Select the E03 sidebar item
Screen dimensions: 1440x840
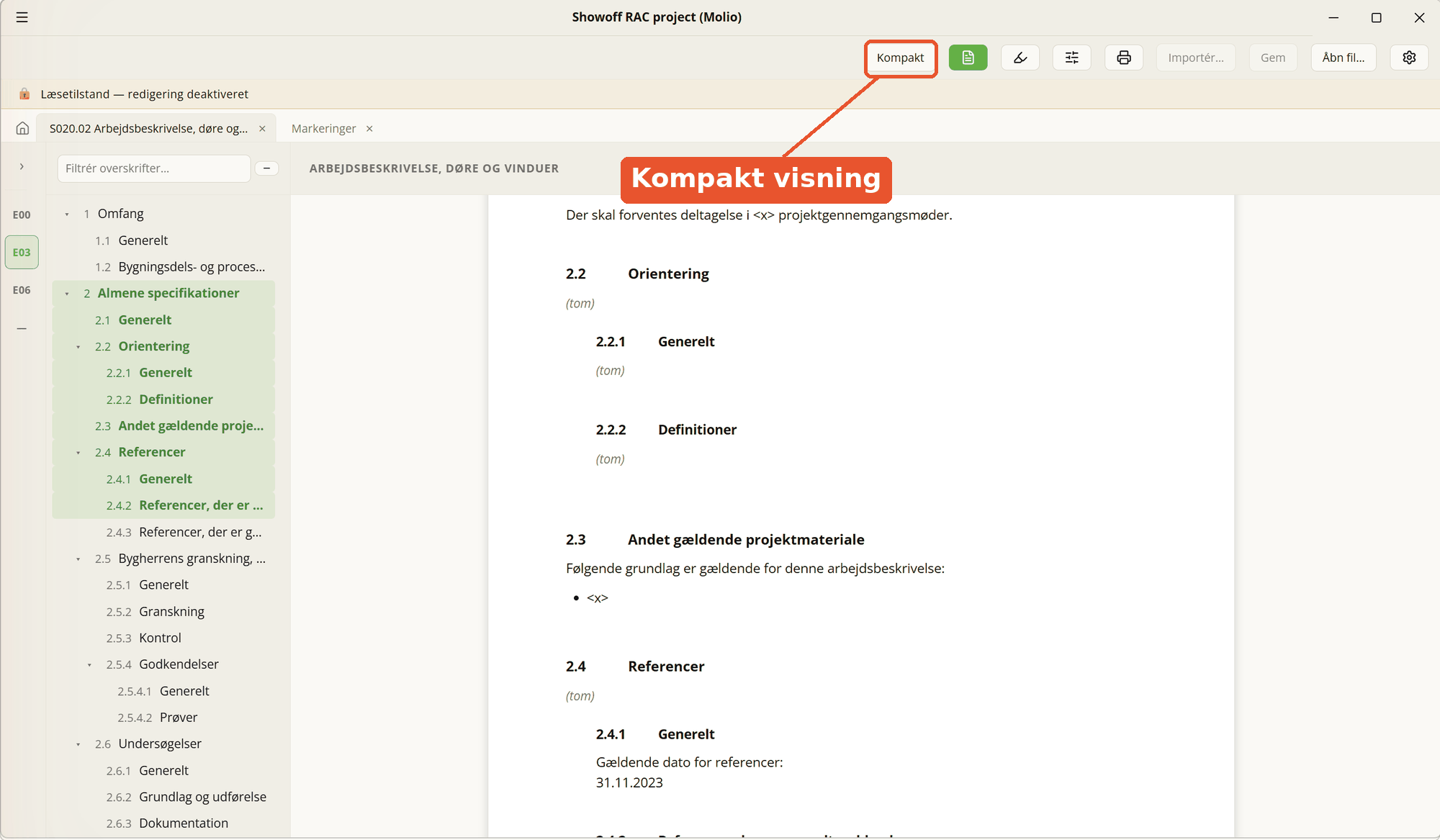coord(22,252)
